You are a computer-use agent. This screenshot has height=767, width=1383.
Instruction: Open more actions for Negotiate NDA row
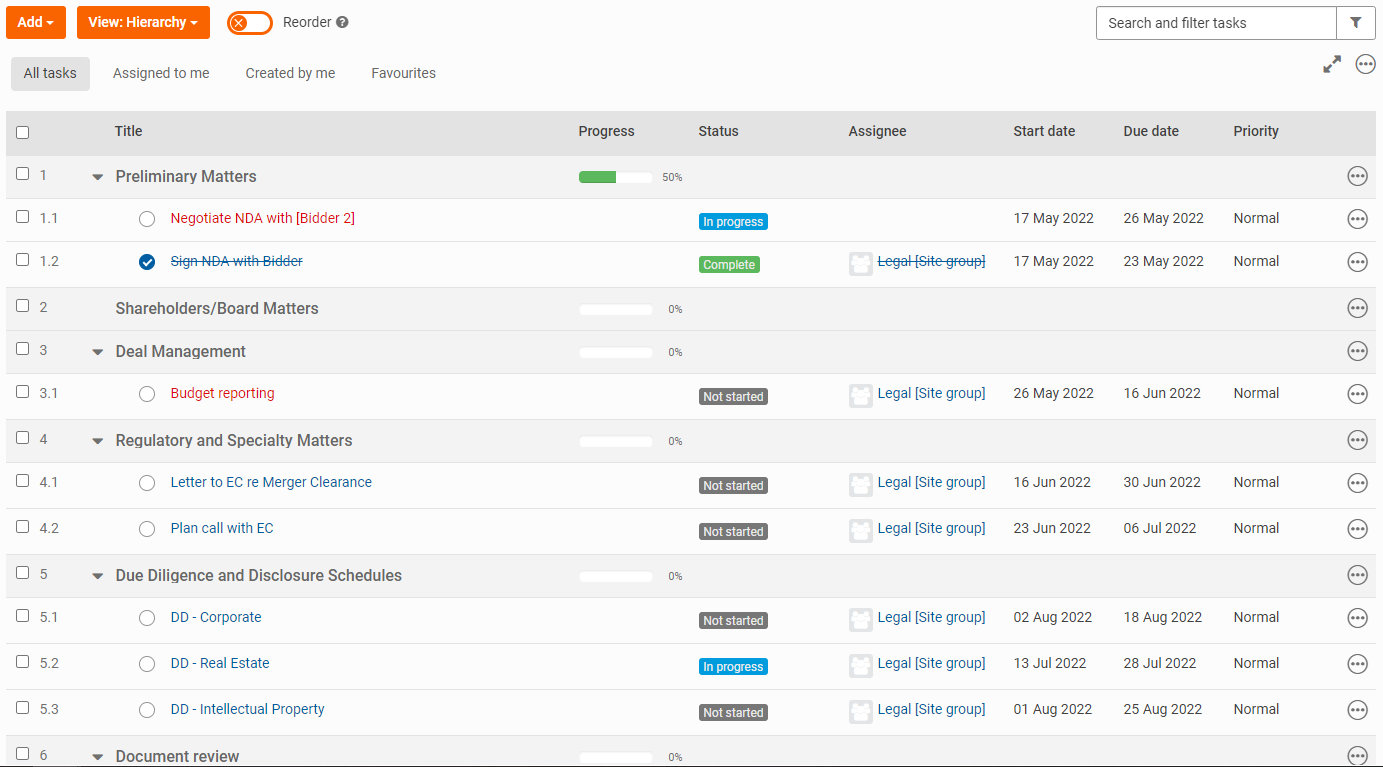[1357, 219]
